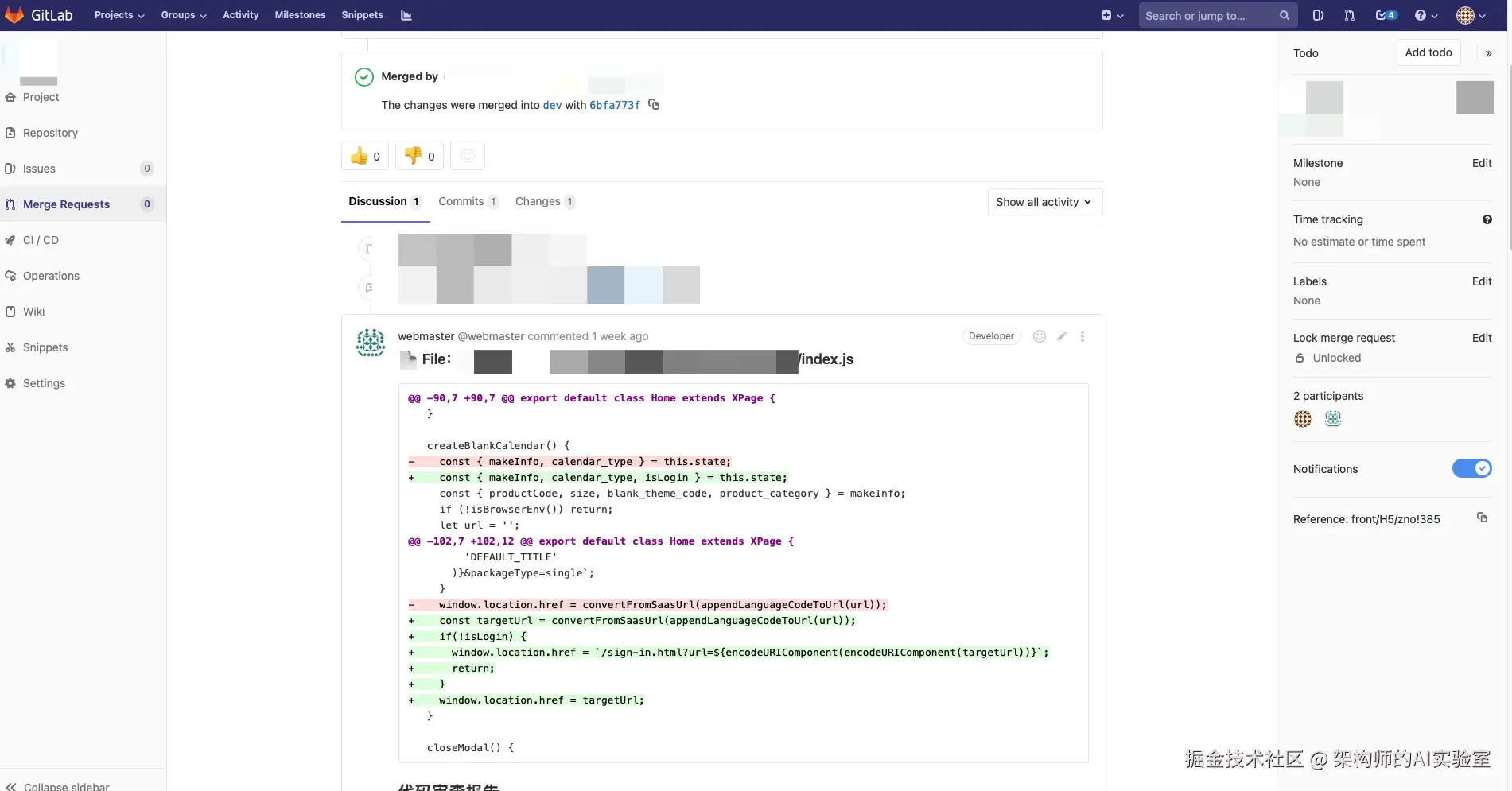This screenshot has height=791, width=1512.
Task: Copy the 6bfa773f commit SHA
Action: pos(653,104)
